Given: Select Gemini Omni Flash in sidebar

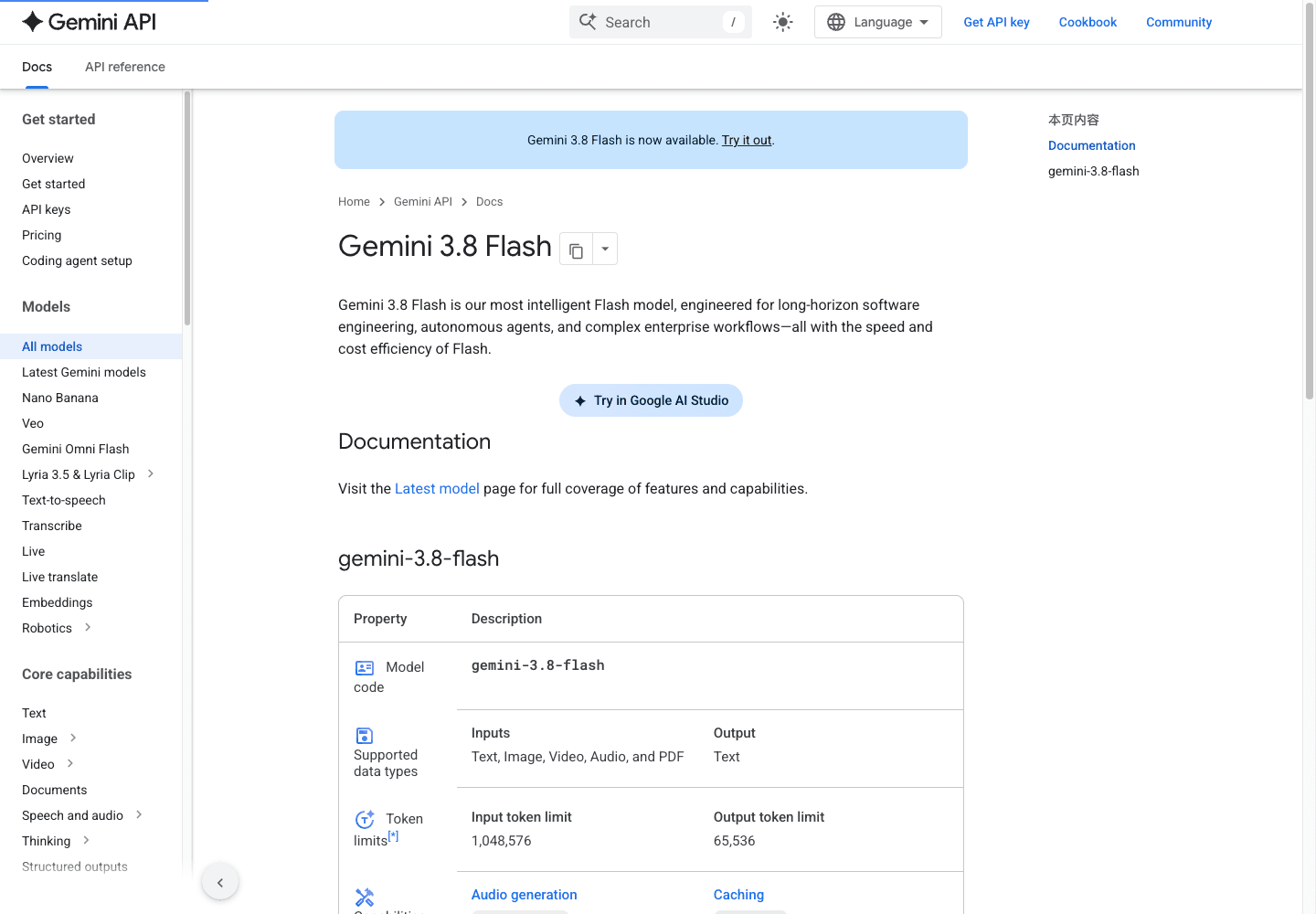Looking at the screenshot, I should pyautogui.click(x=76, y=449).
